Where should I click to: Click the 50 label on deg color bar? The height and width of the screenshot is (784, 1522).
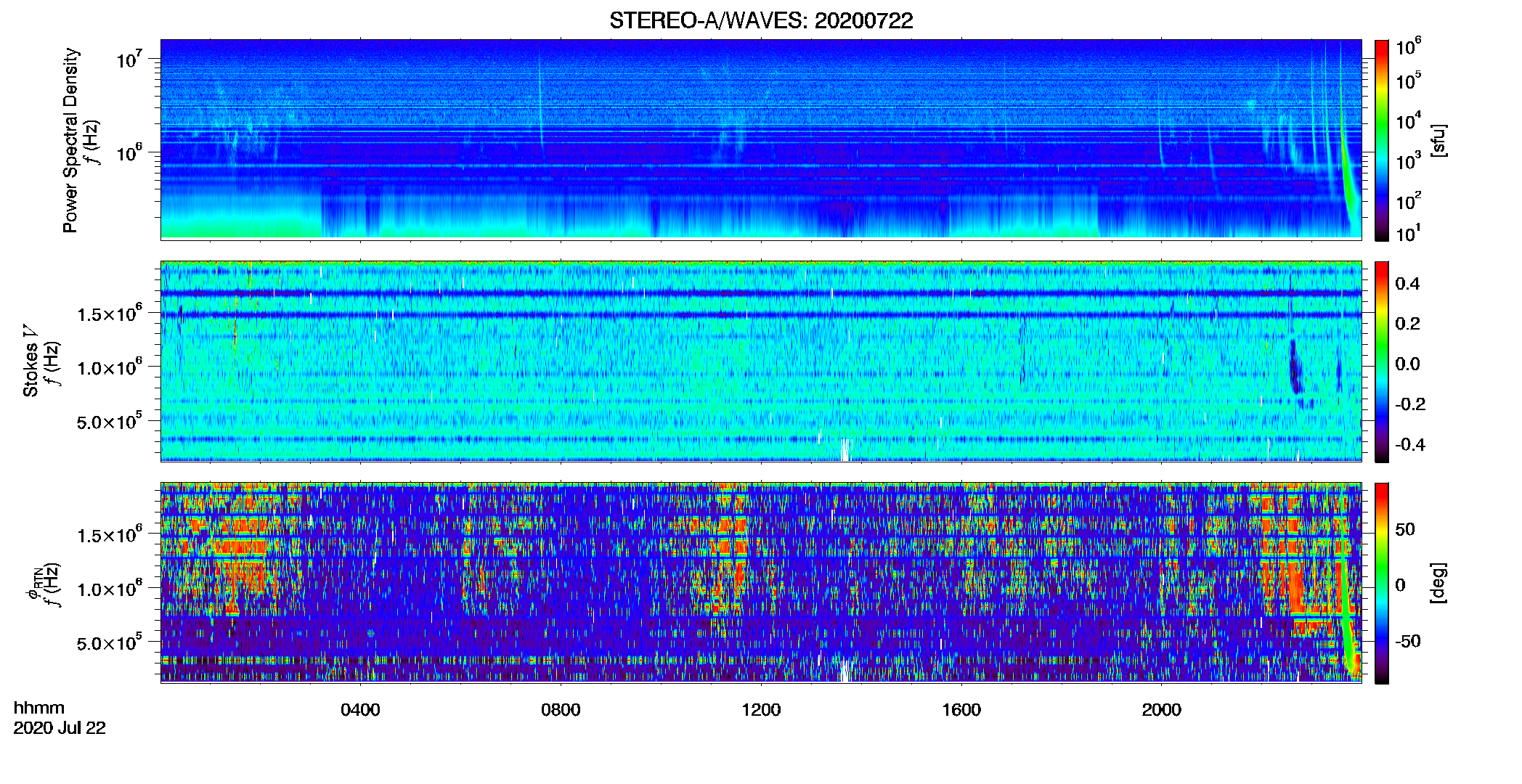(1405, 528)
